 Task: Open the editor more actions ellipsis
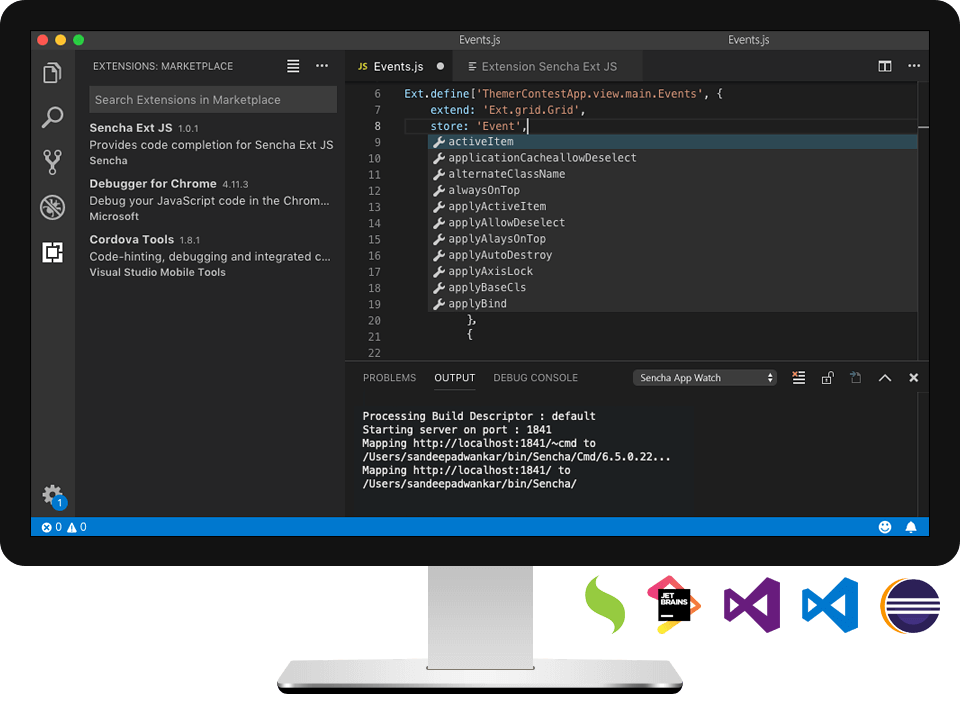point(914,66)
